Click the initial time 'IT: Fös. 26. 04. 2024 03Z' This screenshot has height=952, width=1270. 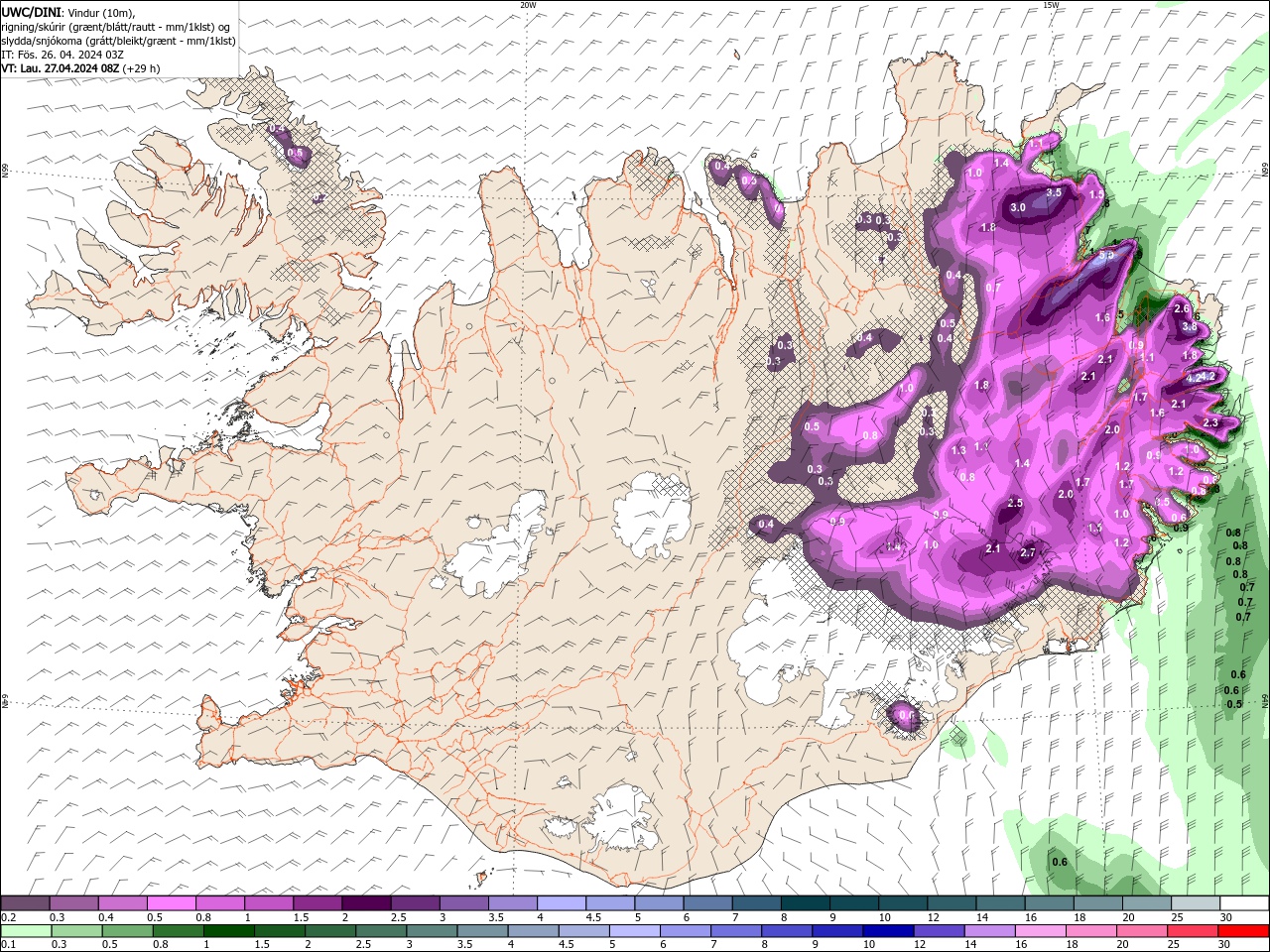click(61, 55)
